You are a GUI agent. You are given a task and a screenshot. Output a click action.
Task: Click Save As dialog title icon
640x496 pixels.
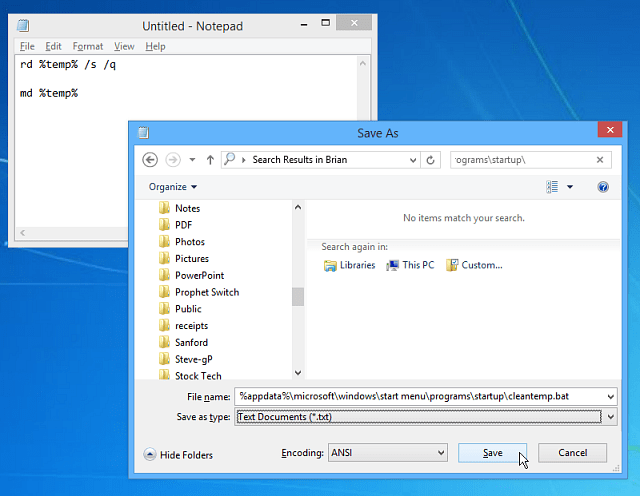143,133
